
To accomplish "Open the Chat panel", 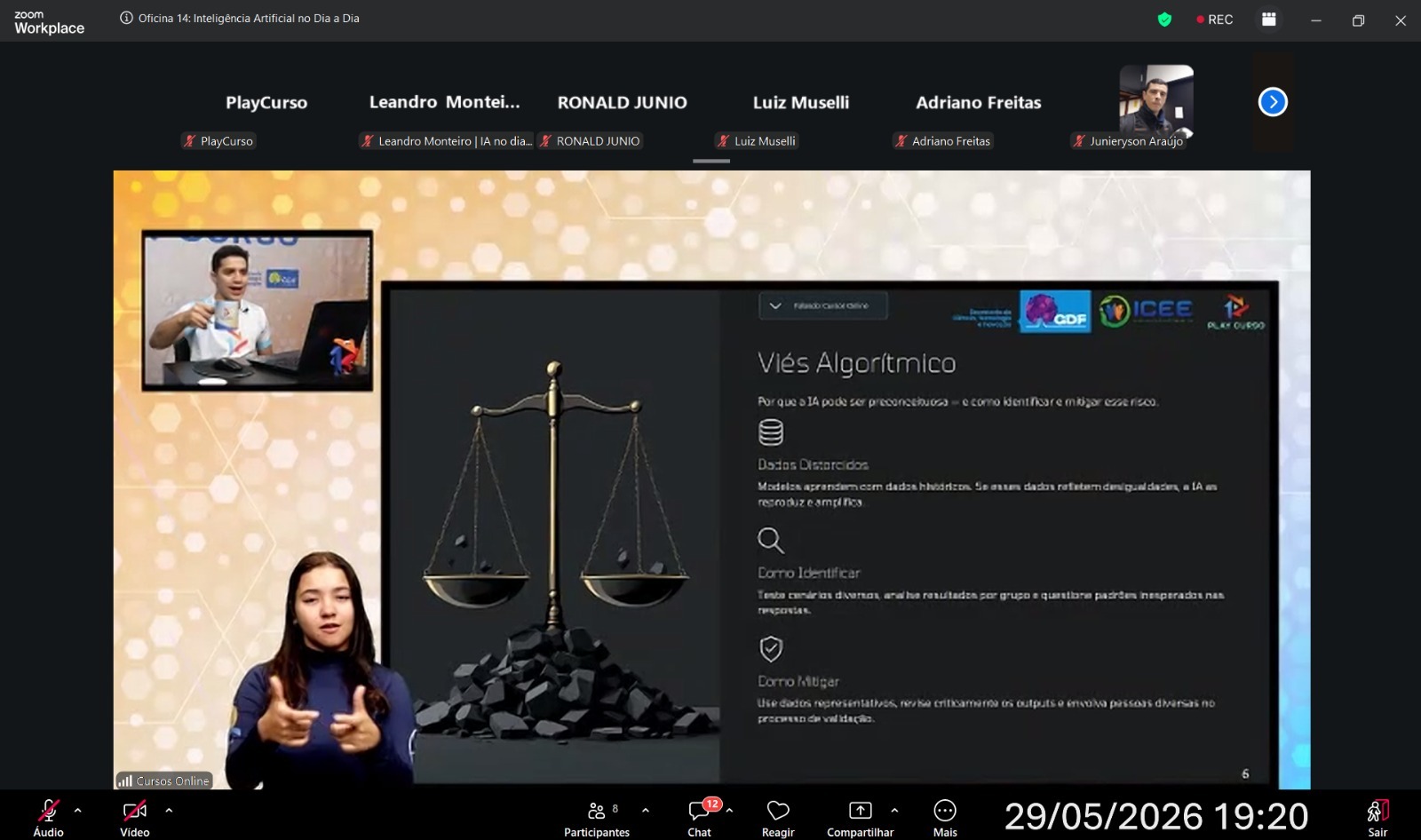I will point(700,817).
